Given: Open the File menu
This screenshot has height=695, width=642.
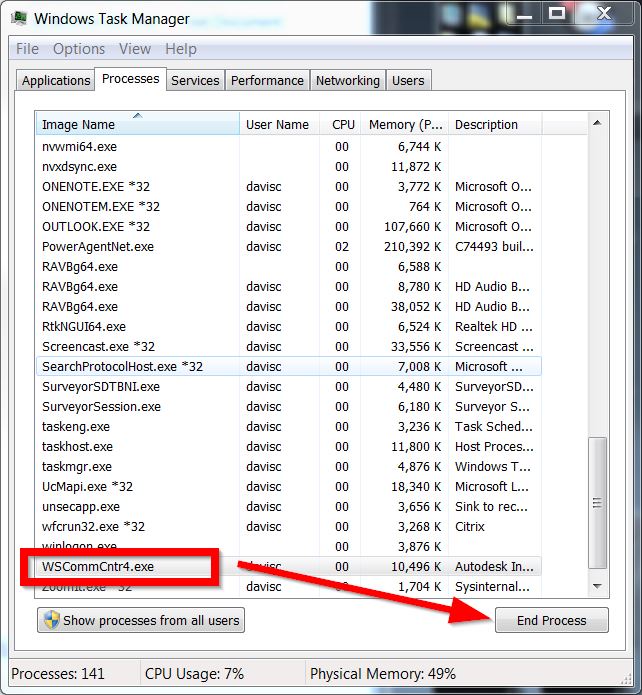Looking at the screenshot, I should point(27,49).
